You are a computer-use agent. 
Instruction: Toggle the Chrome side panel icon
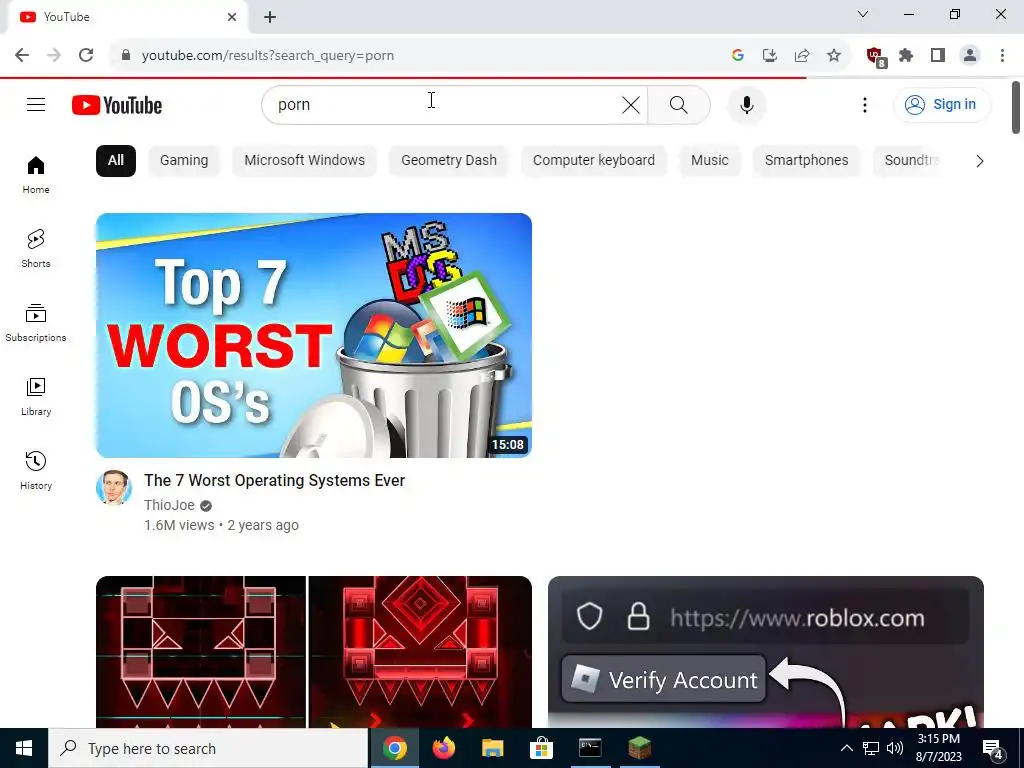(938, 56)
